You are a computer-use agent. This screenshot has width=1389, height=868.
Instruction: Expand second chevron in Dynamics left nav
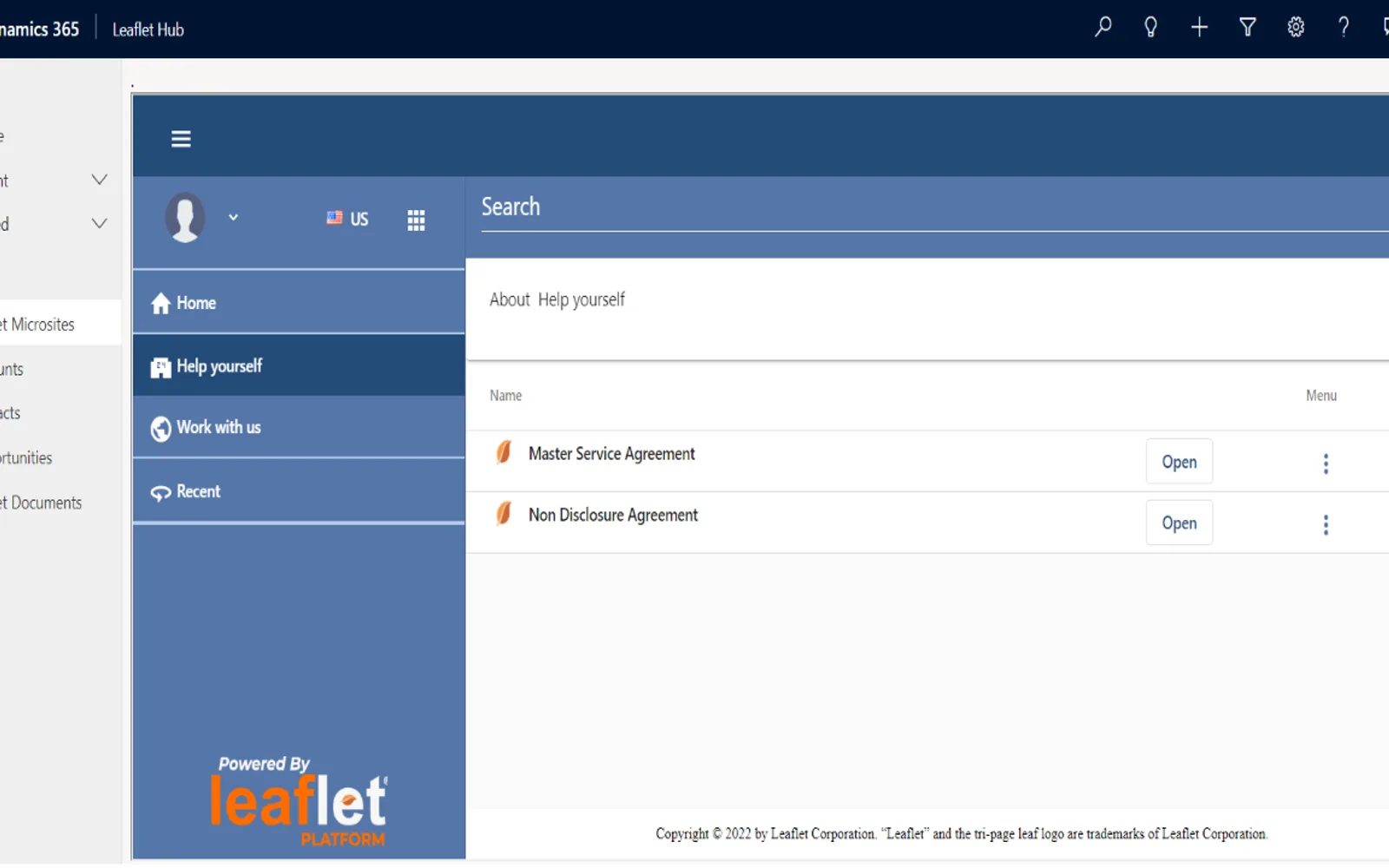point(100,223)
